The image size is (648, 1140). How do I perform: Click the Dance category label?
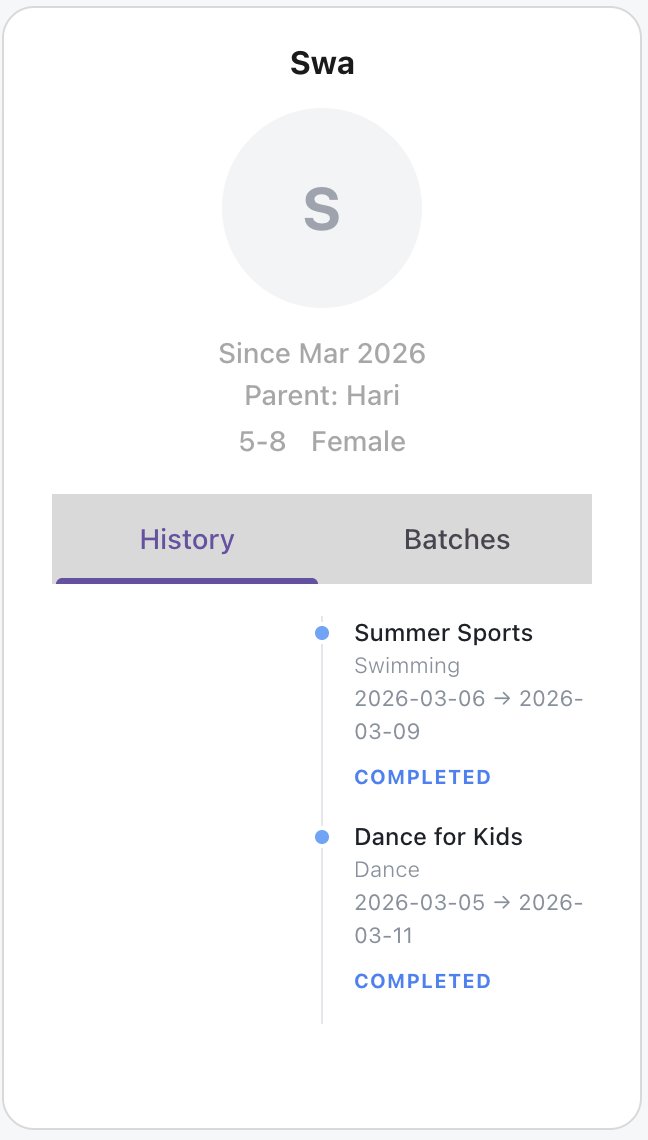pos(387,870)
